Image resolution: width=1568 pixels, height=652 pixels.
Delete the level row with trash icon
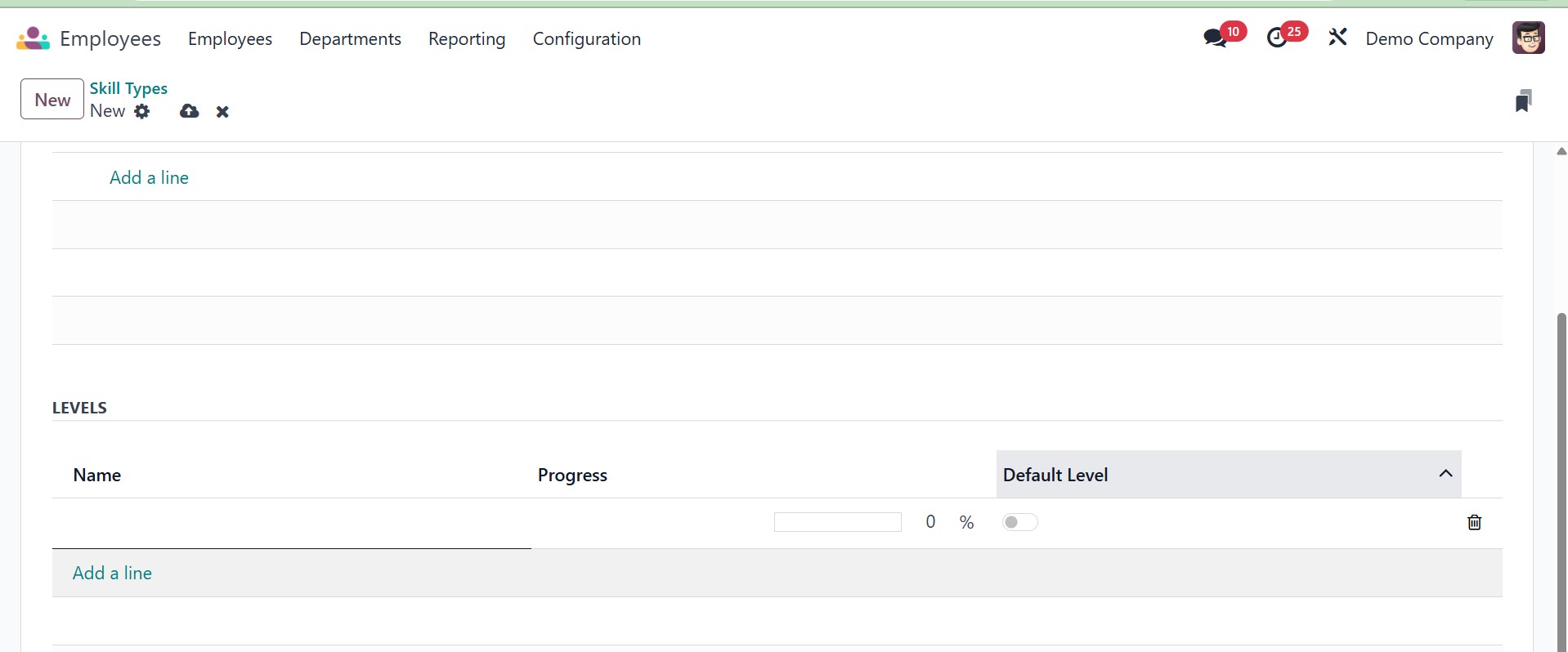(1474, 523)
